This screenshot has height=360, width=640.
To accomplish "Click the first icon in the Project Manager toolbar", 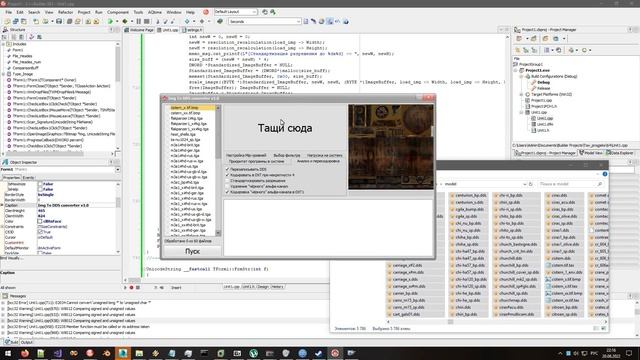I will (519, 39).
